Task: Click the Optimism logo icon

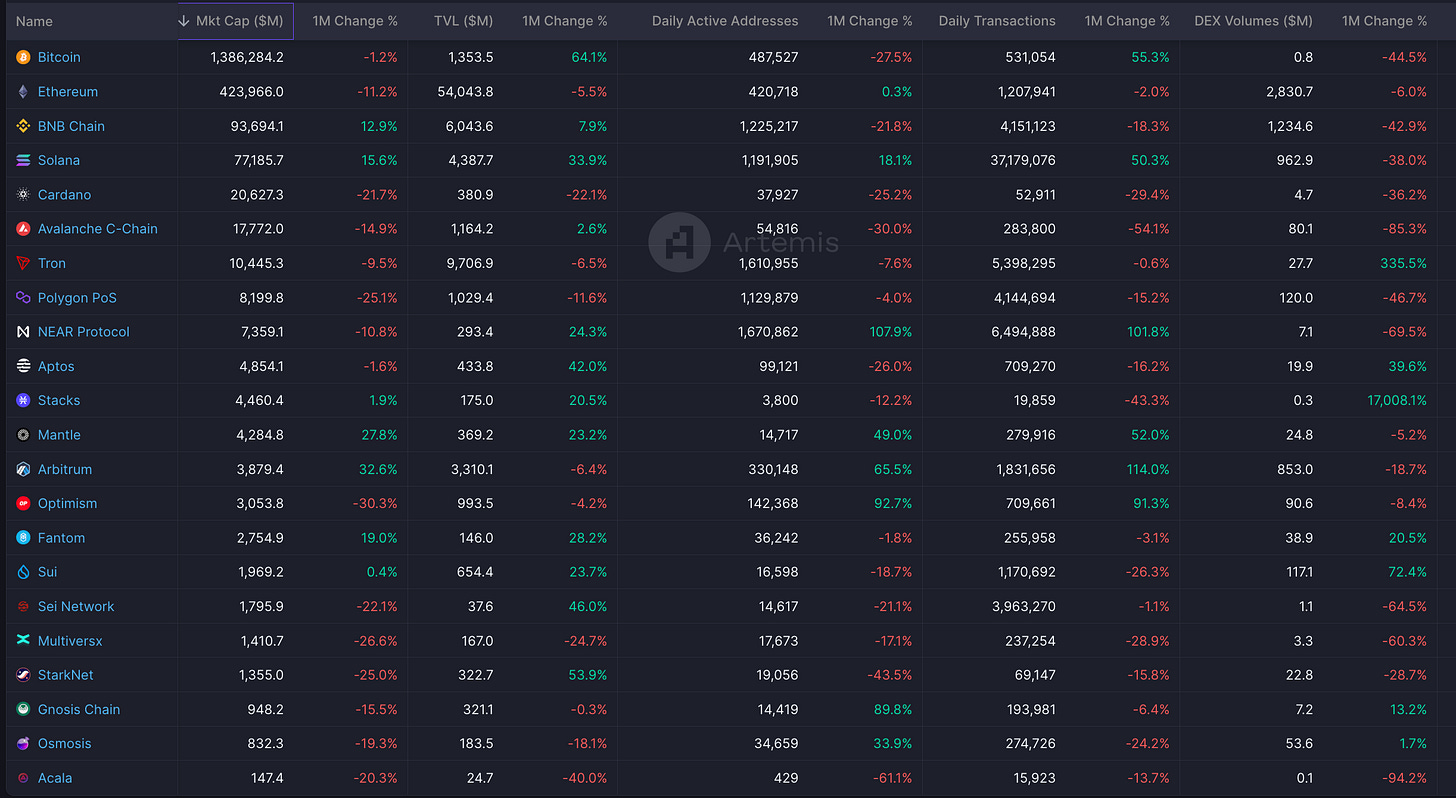Action: (23, 503)
